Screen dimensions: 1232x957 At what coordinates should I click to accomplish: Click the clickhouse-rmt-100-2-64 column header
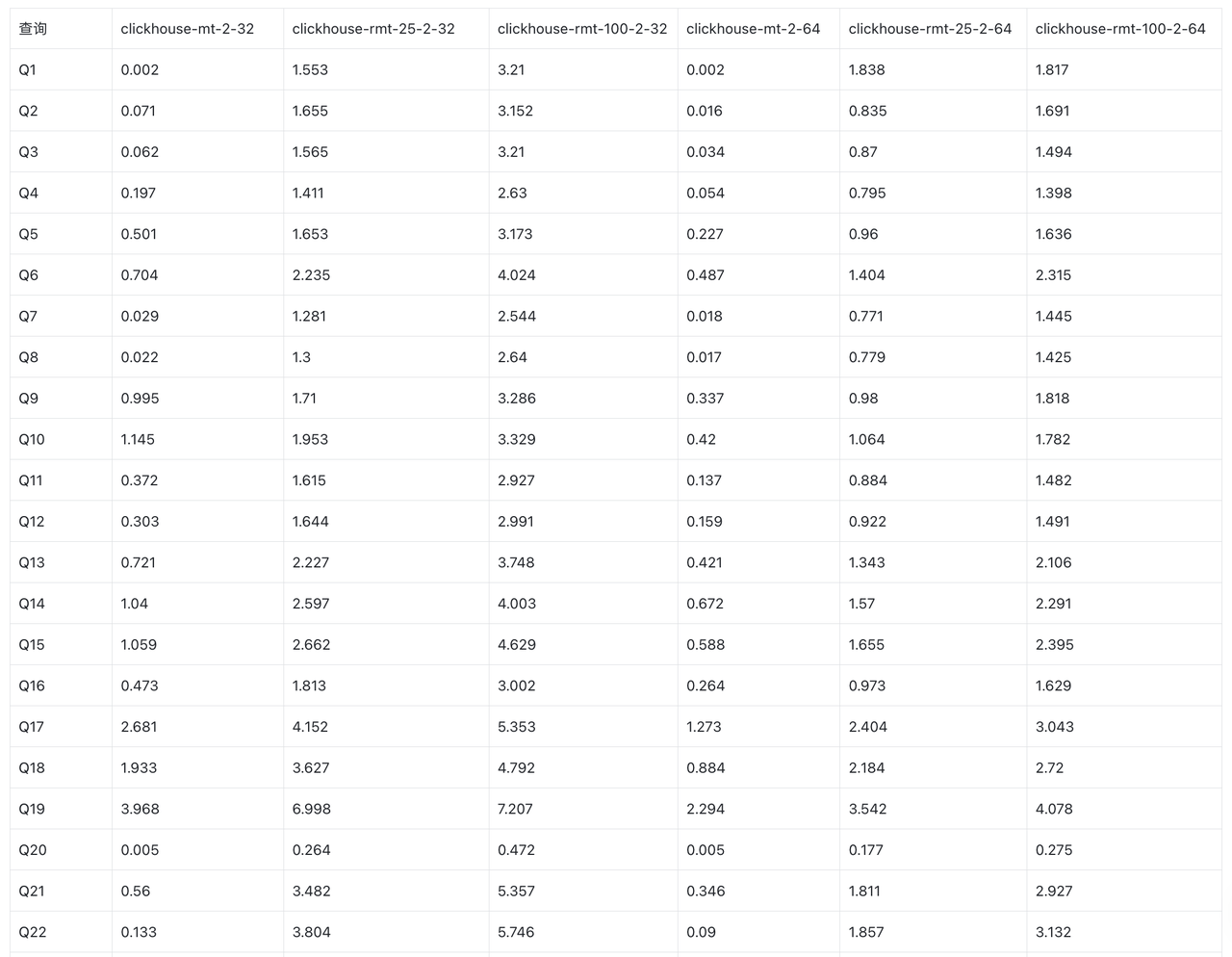point(1120,29)
